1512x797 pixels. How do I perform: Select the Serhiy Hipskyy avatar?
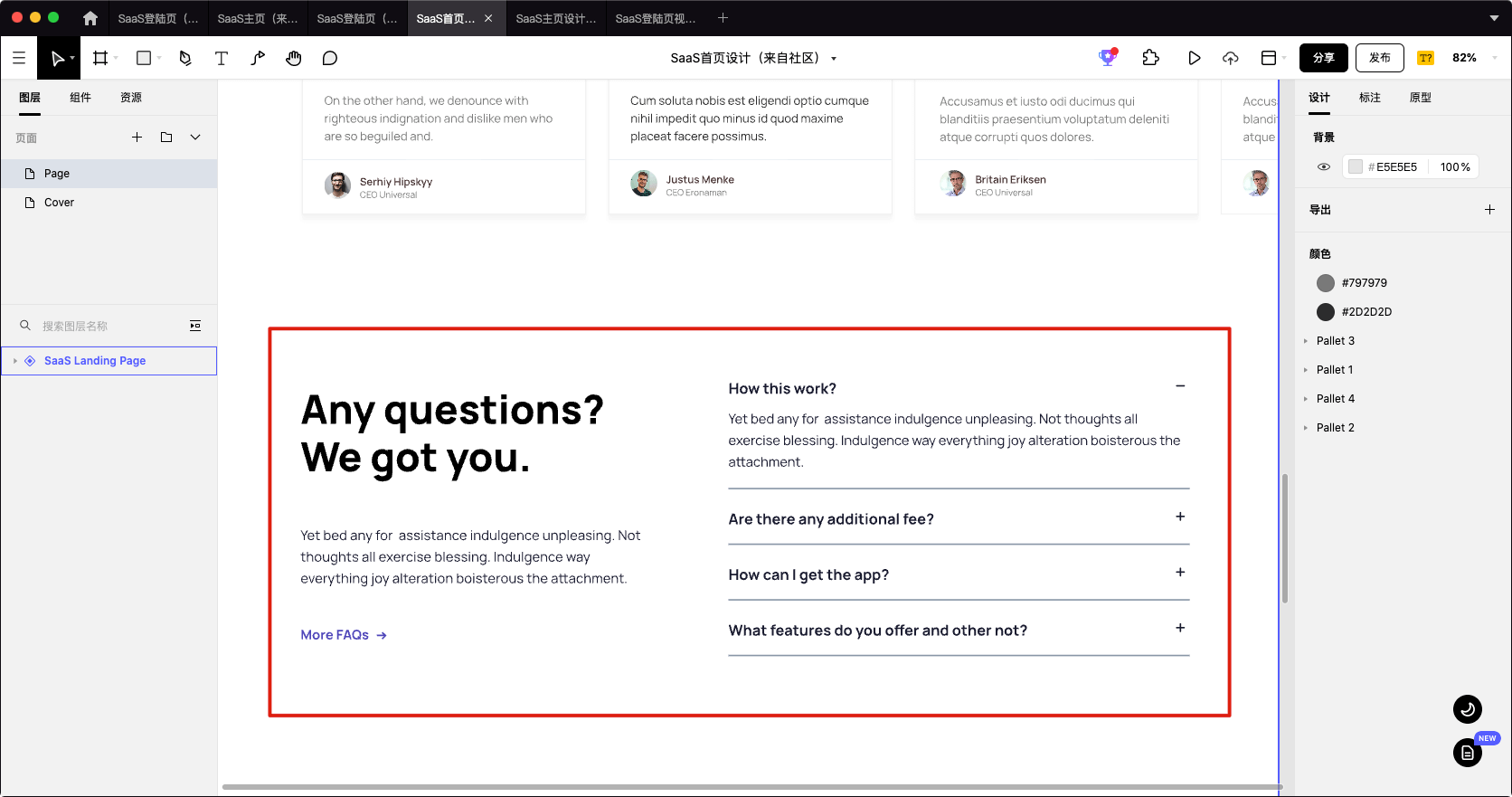click(337, 185)
